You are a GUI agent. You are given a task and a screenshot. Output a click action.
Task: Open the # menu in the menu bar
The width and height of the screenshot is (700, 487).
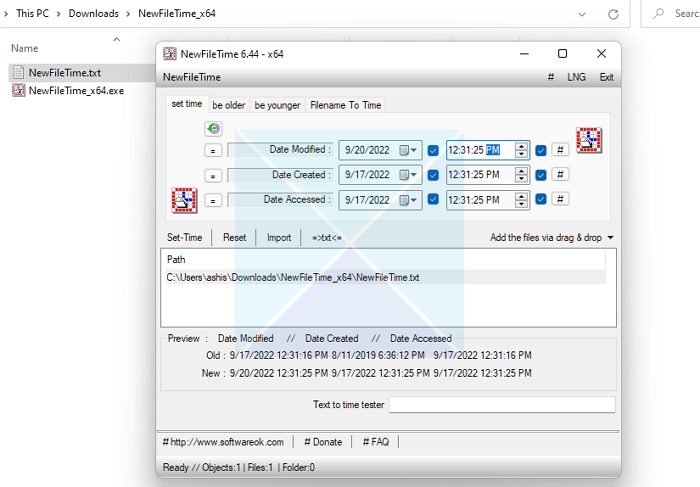click(x=551, y=77)
